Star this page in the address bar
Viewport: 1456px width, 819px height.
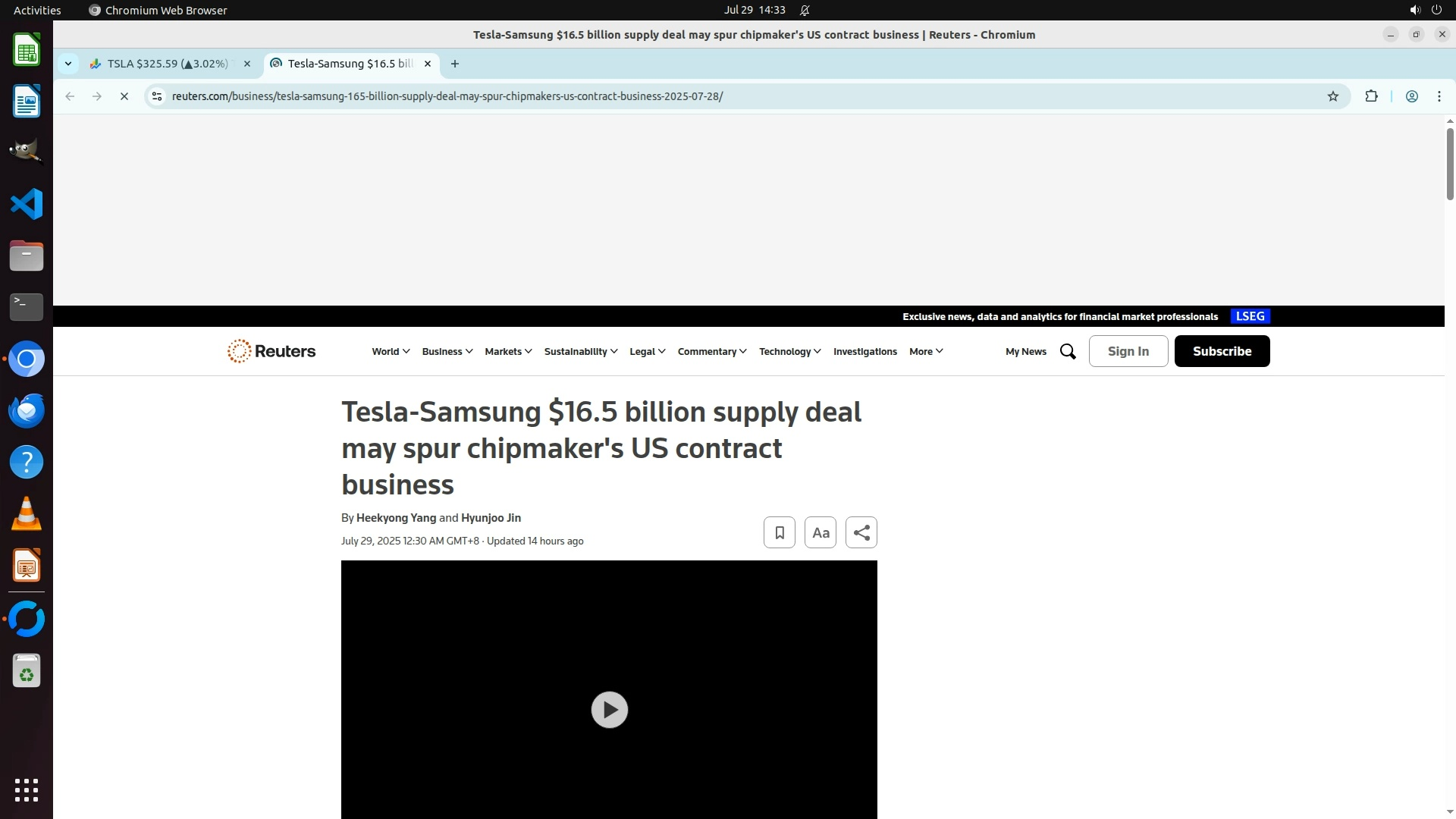1332,96
